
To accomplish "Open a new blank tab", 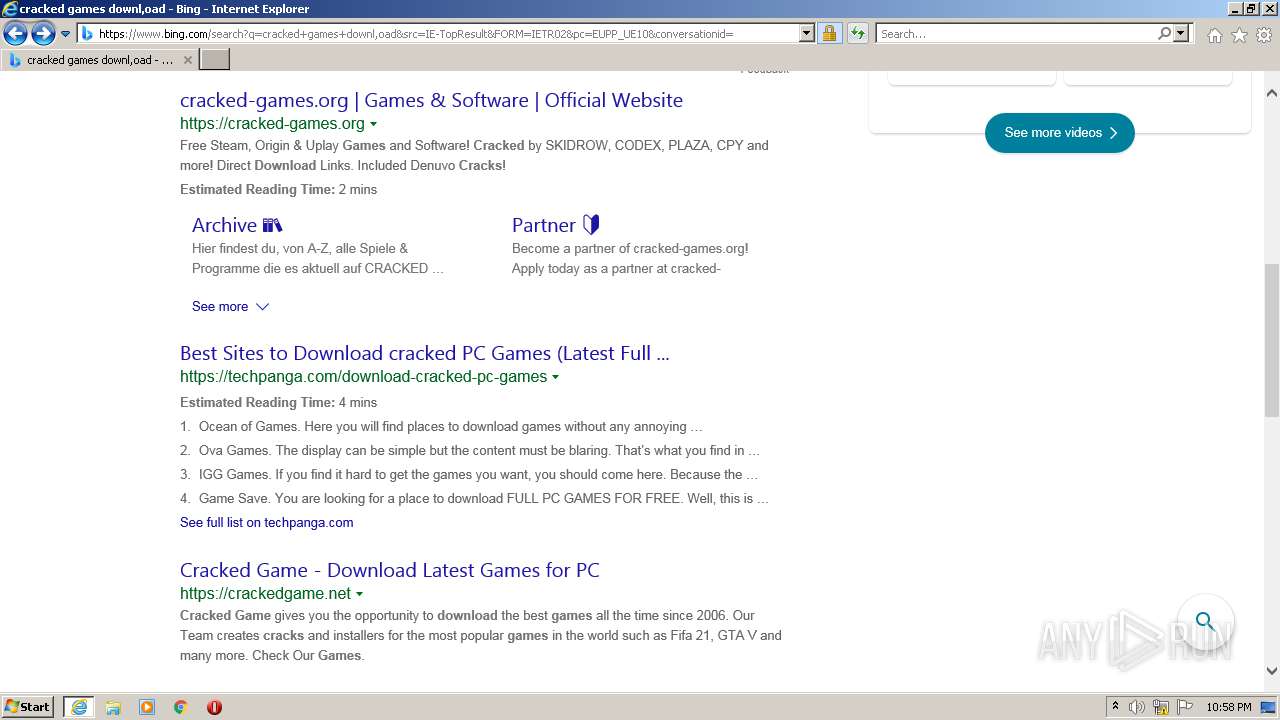I will click(215, 60).
